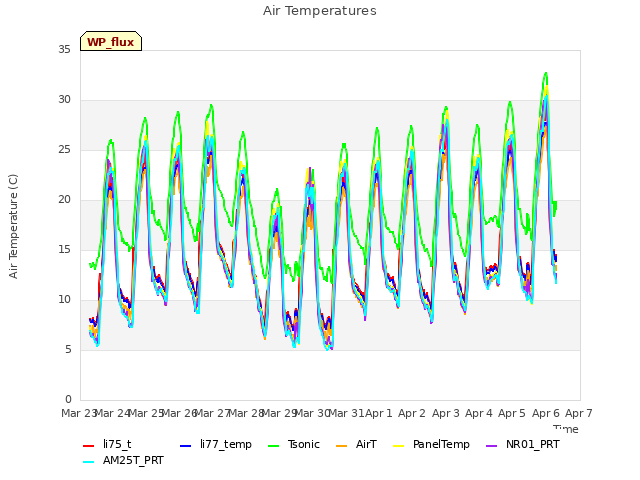Select the li77_temp legend entry
This screenshot has height=480, width=640.
tap(216, 444)
